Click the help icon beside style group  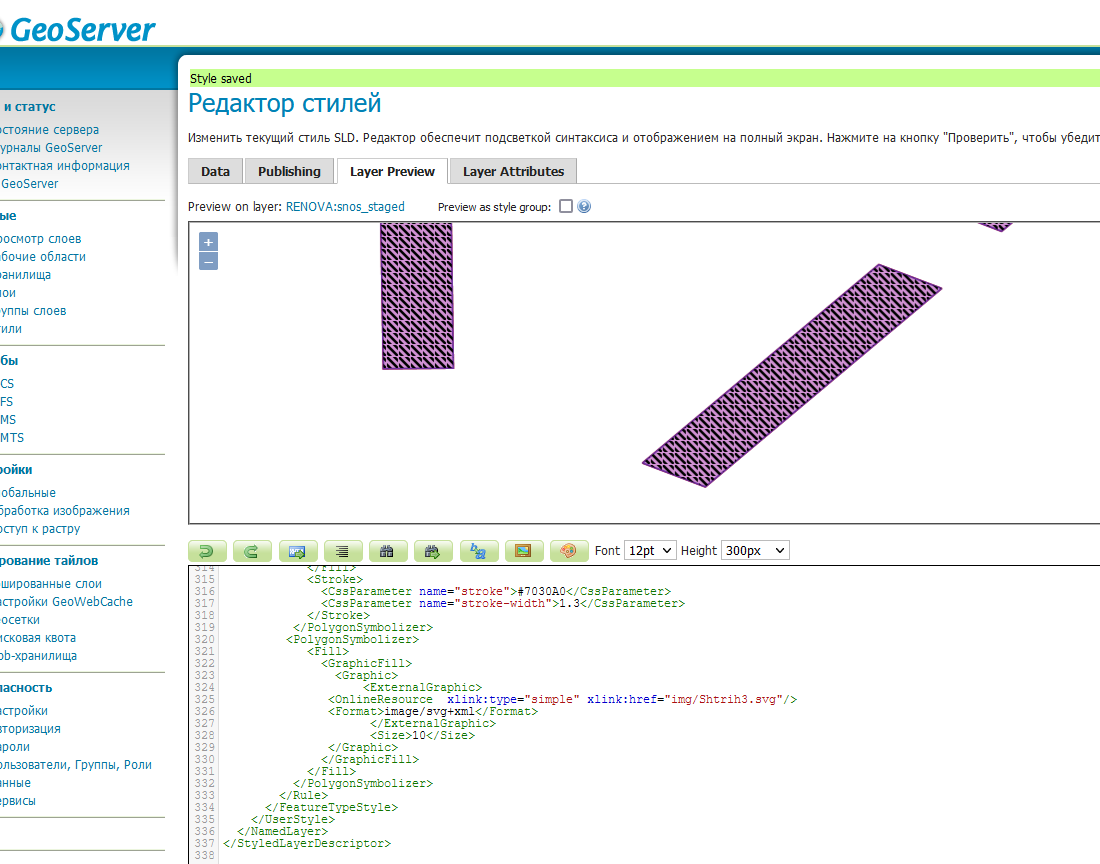[x=584, y=206]
